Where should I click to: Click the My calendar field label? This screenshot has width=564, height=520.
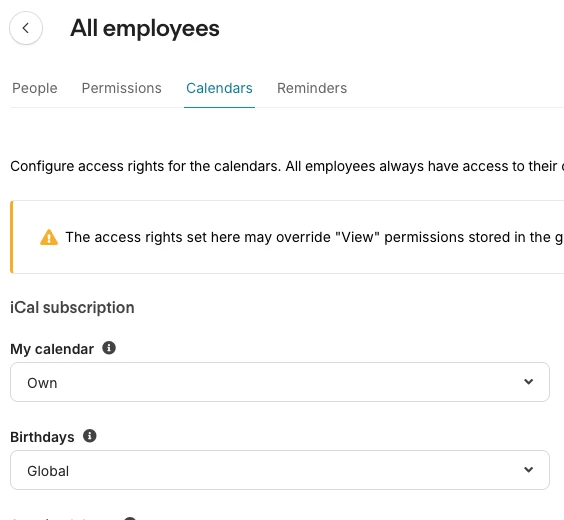tap(52, 349)
